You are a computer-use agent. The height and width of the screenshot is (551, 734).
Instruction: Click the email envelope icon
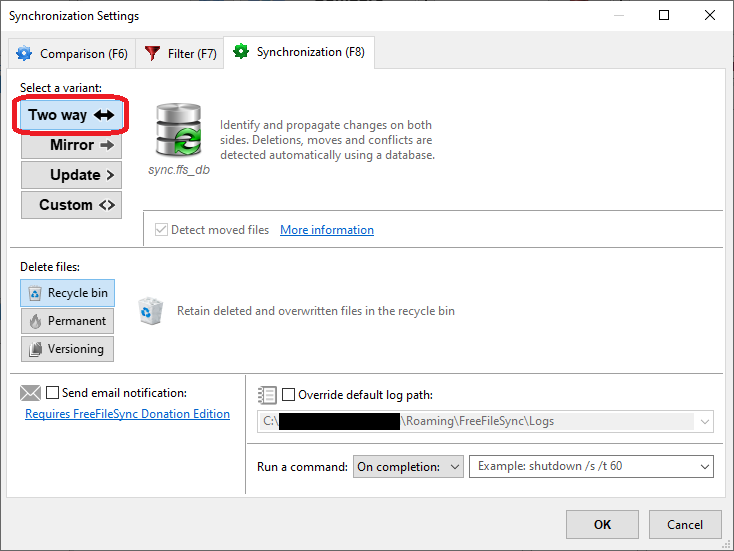(31, 393)
